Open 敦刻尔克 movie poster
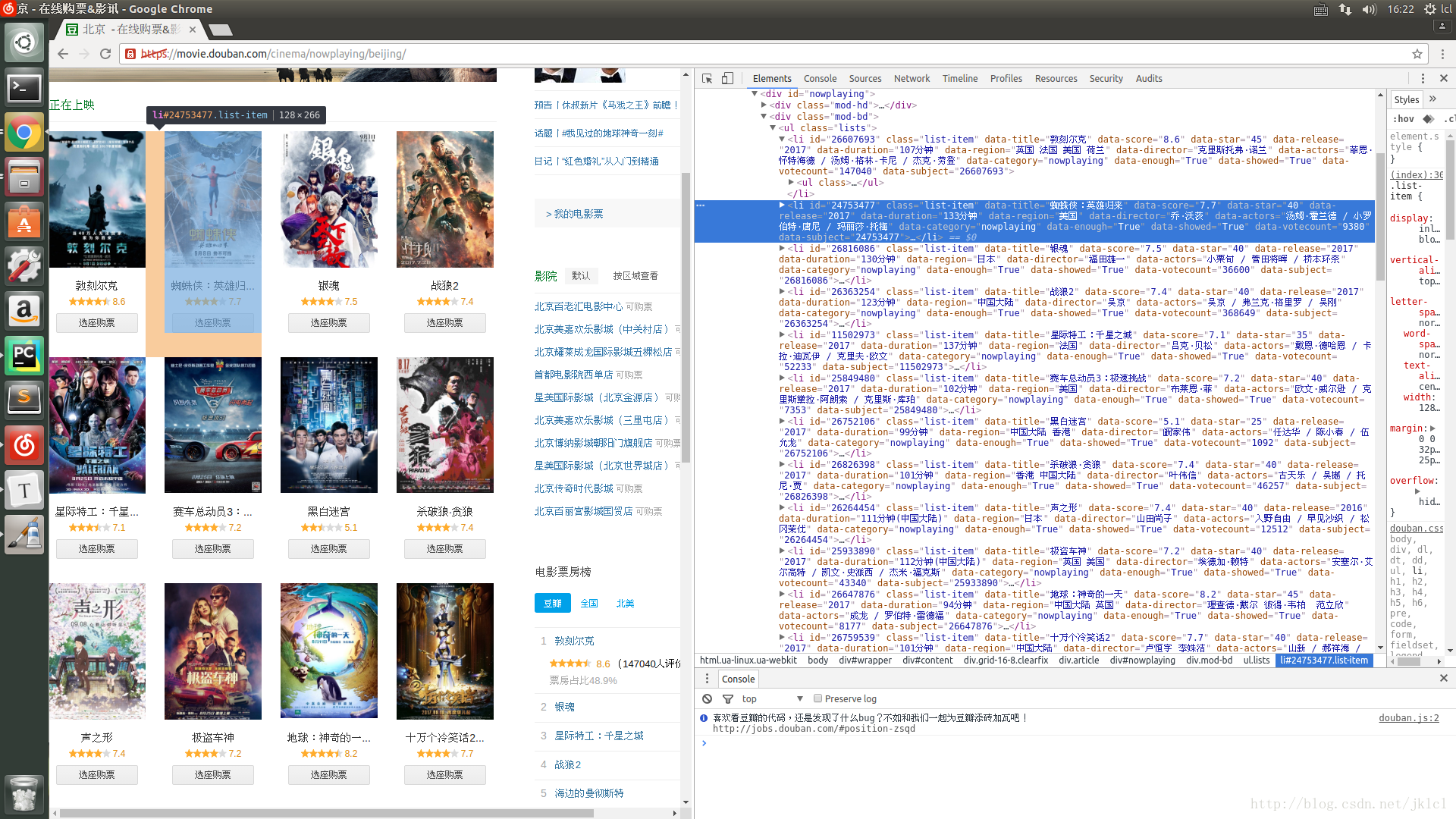Image resolution: width=1456 pixels, height=819 pixels. (x=97, y=199)
